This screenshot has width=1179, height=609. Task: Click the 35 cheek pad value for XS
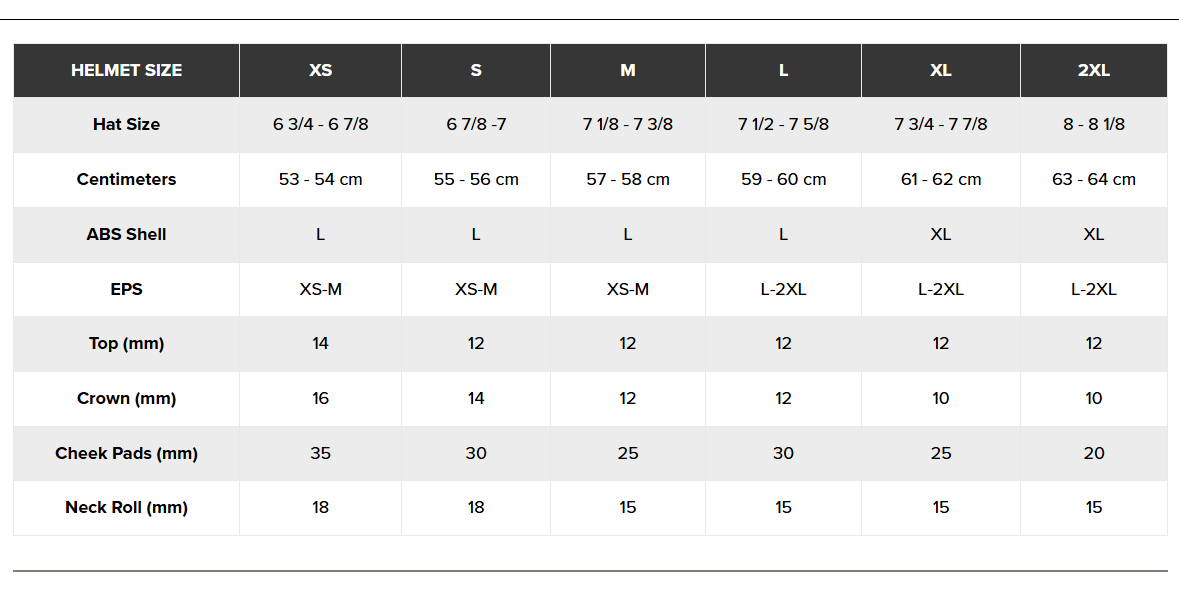pyautogui.click(x=320, y=453)
